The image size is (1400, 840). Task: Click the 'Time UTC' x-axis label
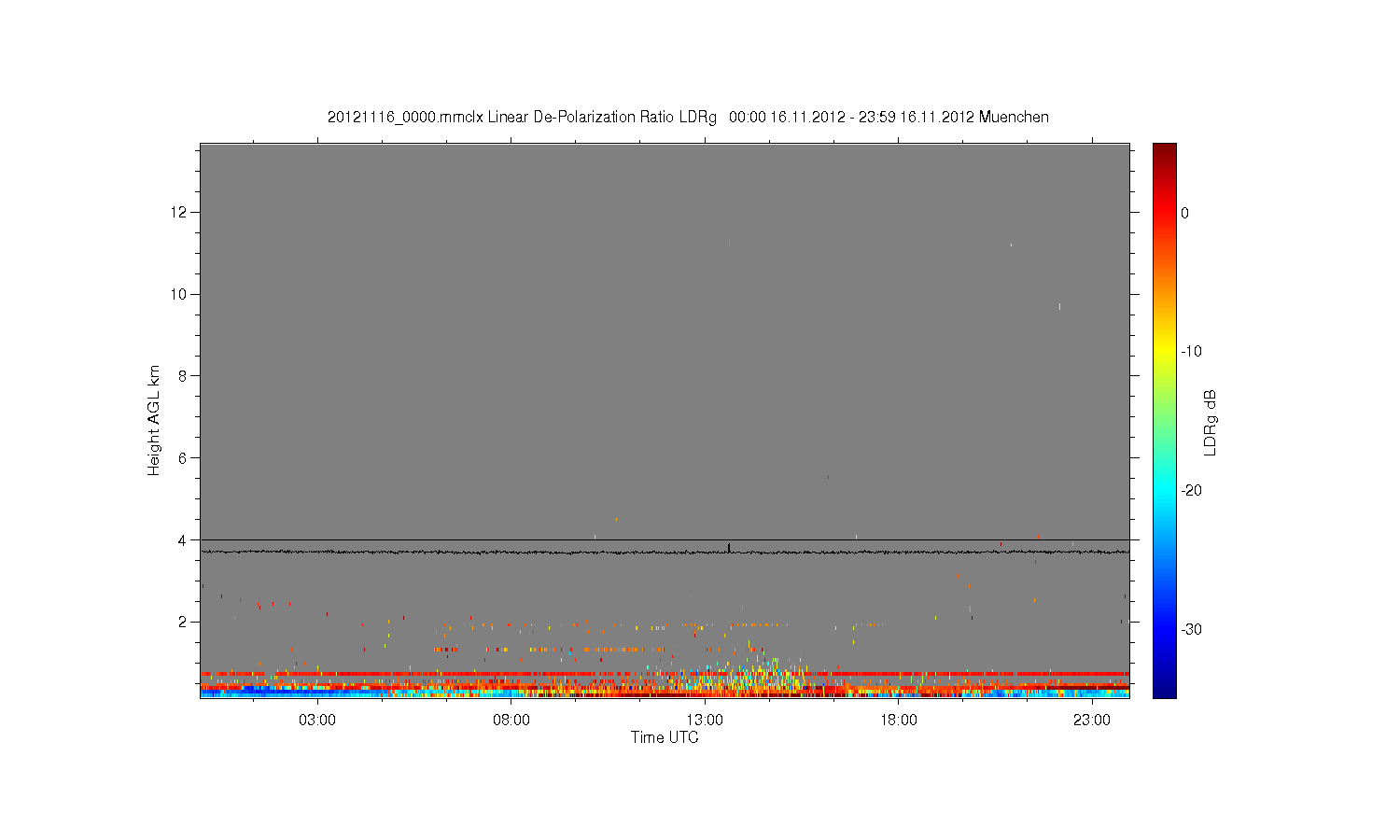tap(665, 737)
